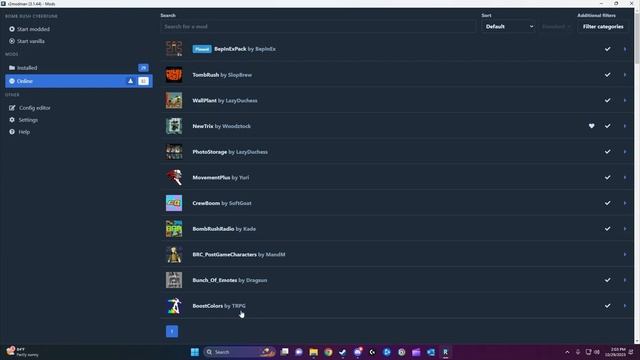640x360 pixels.
Task: Click the BoostColors mod icon
Action: [174, 306]
